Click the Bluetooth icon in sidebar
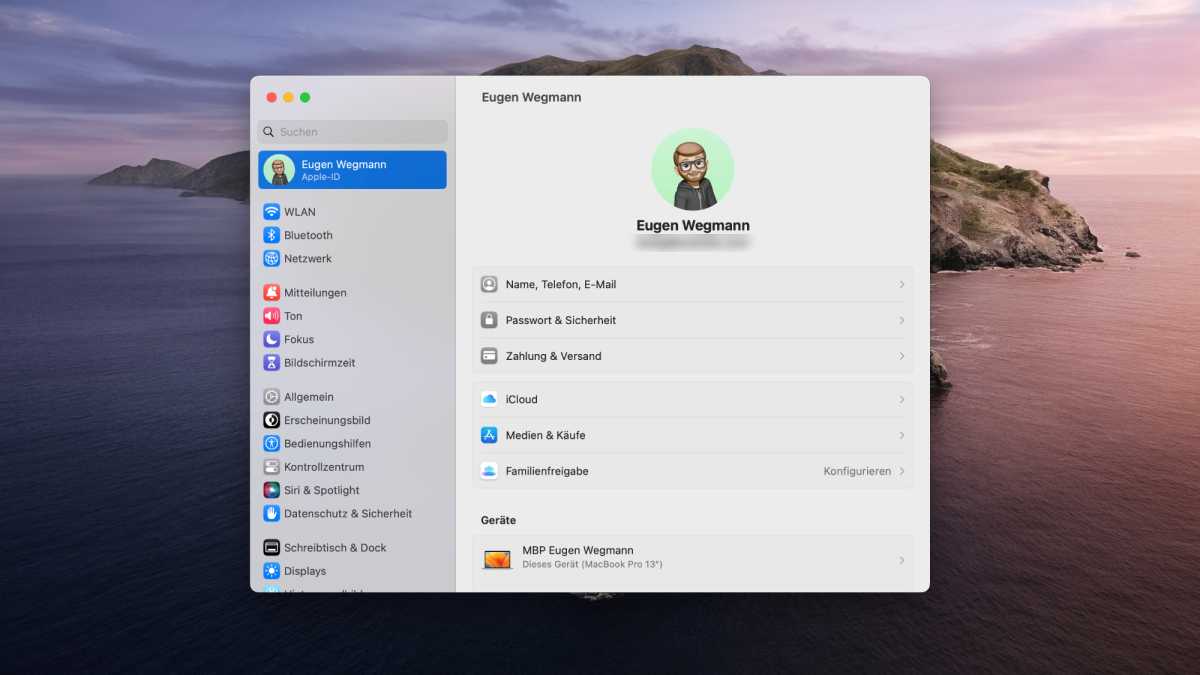The image size is (1200, 675). pyautogui.click(x=271, y=235)
